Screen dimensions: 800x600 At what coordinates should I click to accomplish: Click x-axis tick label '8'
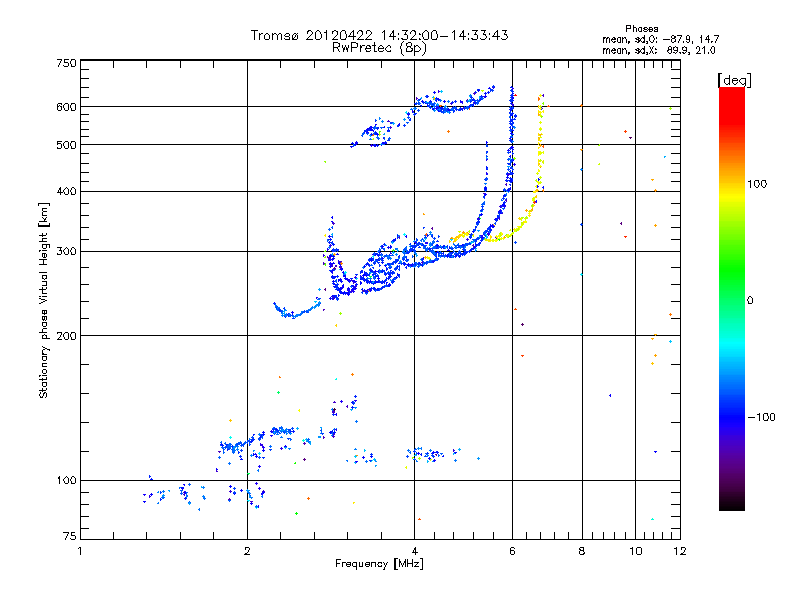[x=582, y=551]
